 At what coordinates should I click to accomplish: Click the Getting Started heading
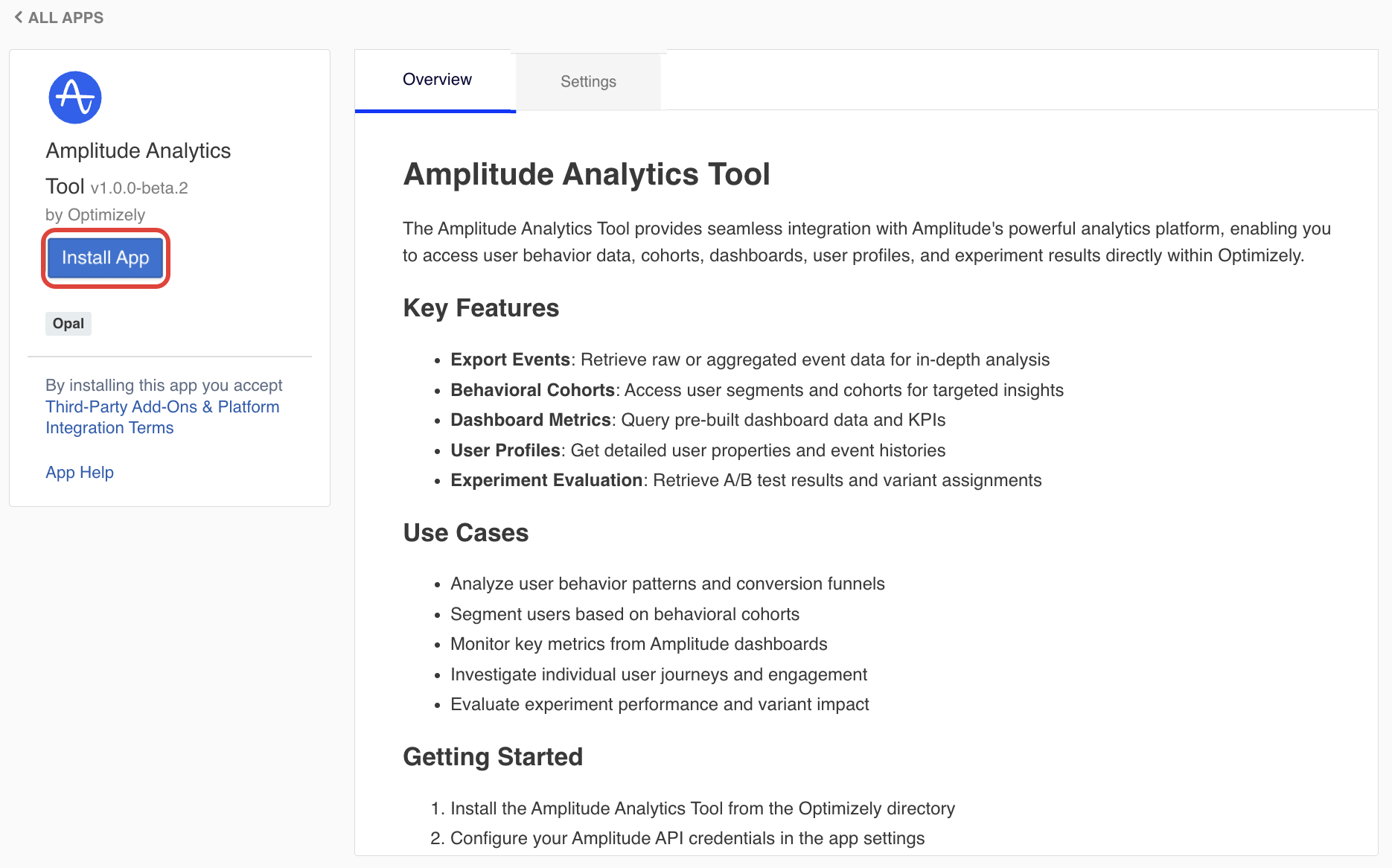tap(492, 757)
